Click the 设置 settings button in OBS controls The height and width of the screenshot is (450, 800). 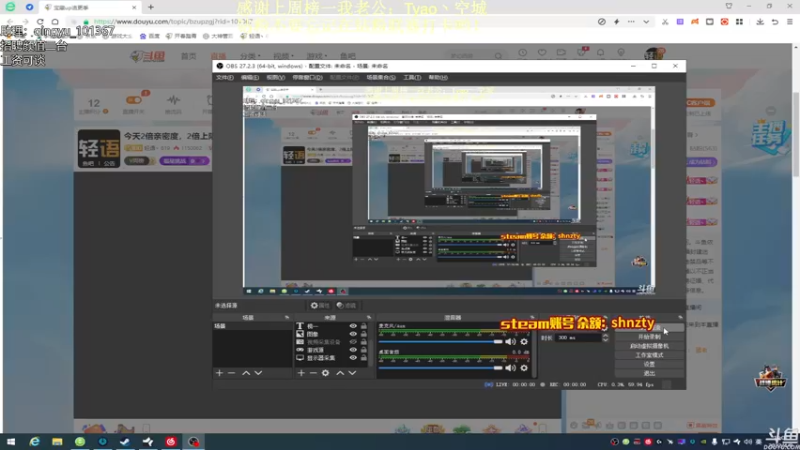click(649, 364)
